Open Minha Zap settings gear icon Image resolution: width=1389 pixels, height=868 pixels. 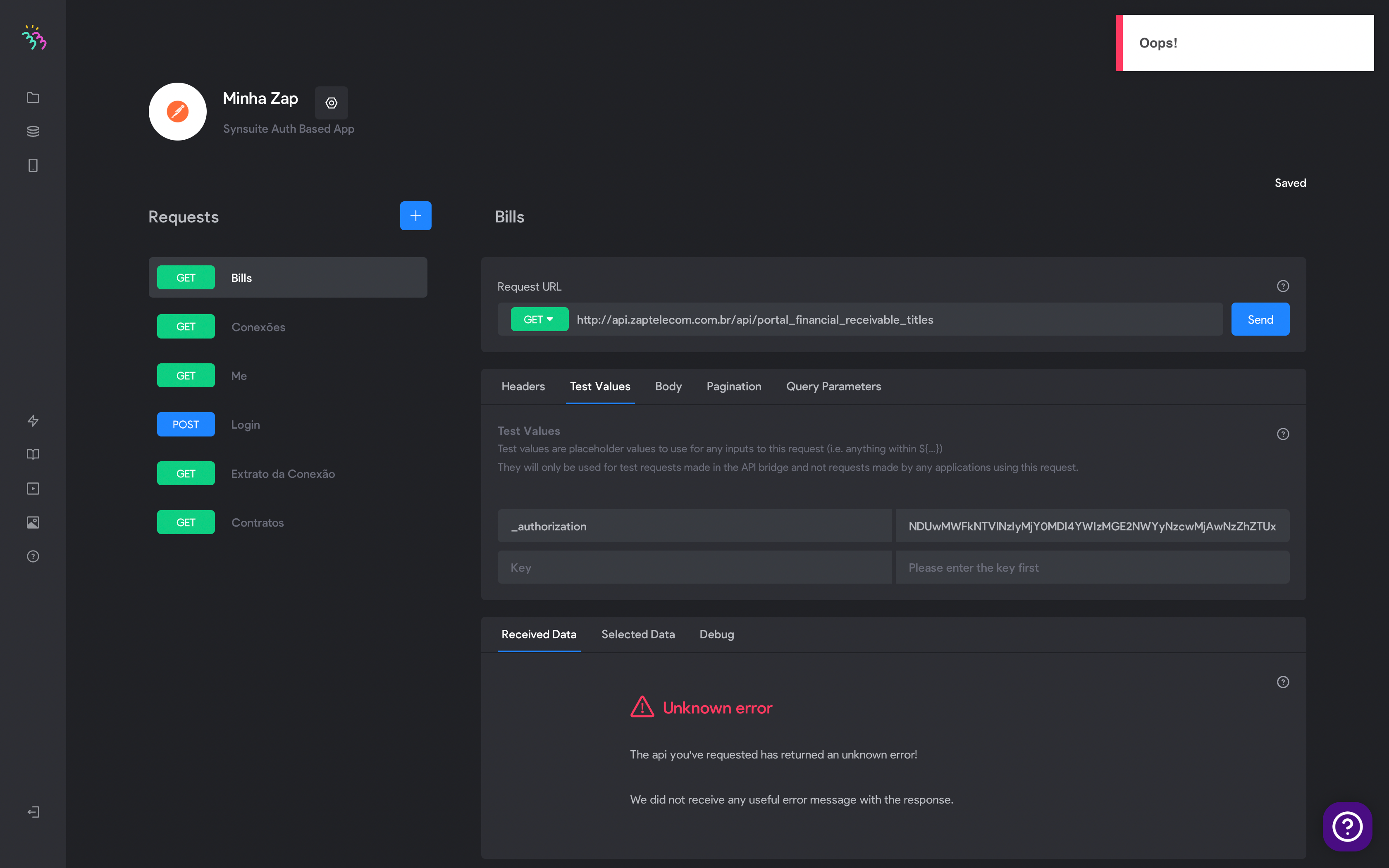[331, 103]
